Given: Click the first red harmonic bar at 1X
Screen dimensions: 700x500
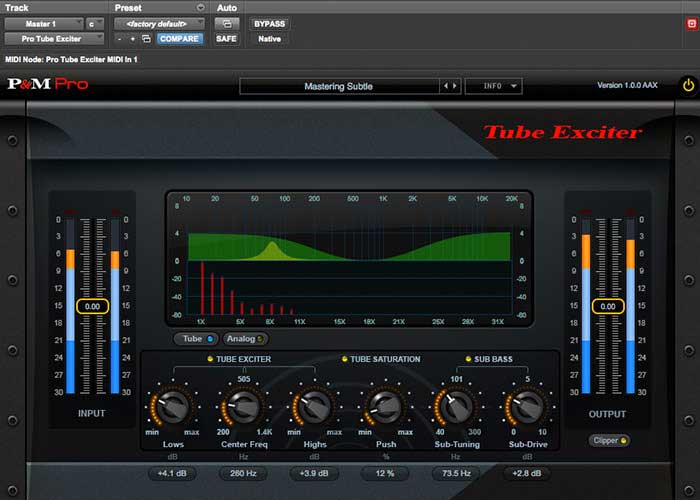Looking at the screenshot, I should 202,288.
